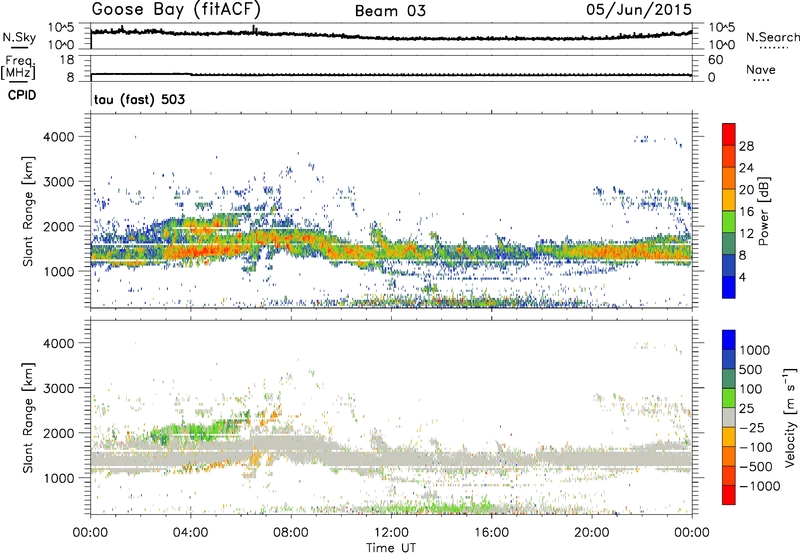Click the '28' value on Power colorbar
Viewport: 800px width, 554px height.
coord(746,146)
